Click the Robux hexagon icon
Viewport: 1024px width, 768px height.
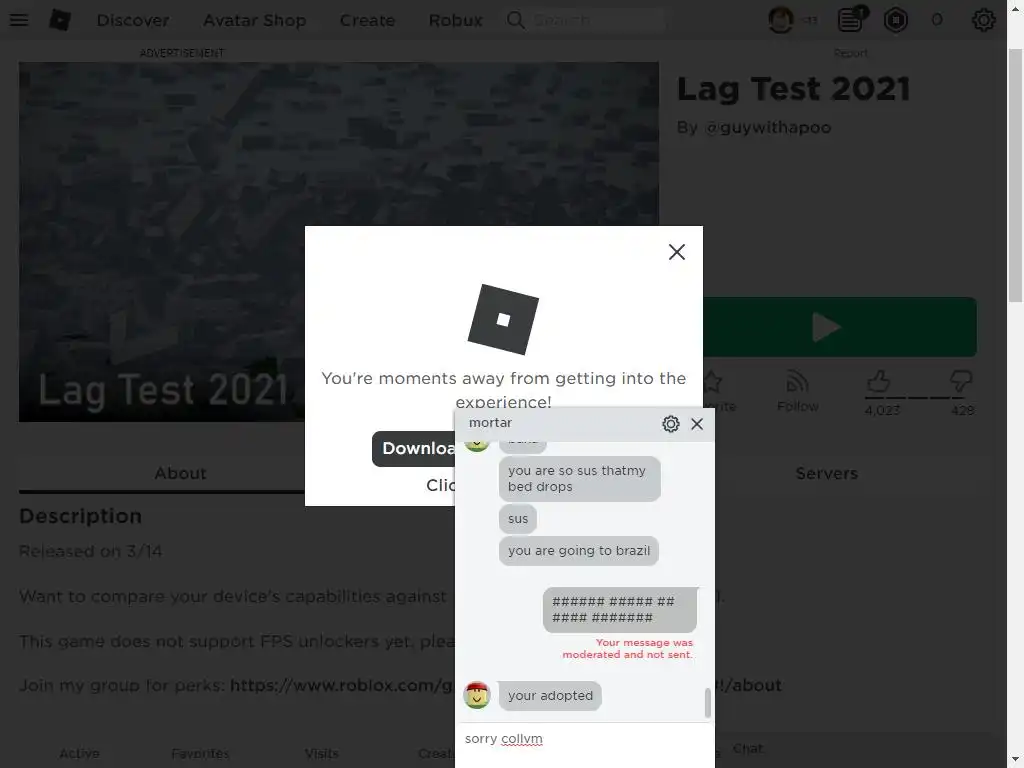(x=895, y=20)
